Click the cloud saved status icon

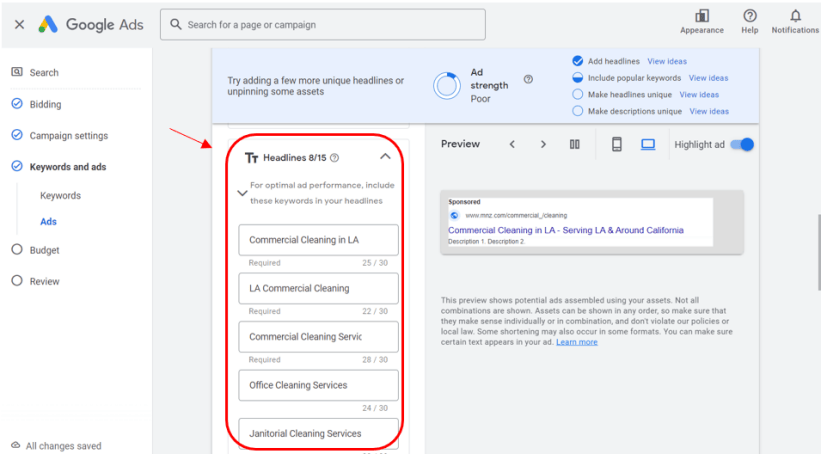pos(16,445)
